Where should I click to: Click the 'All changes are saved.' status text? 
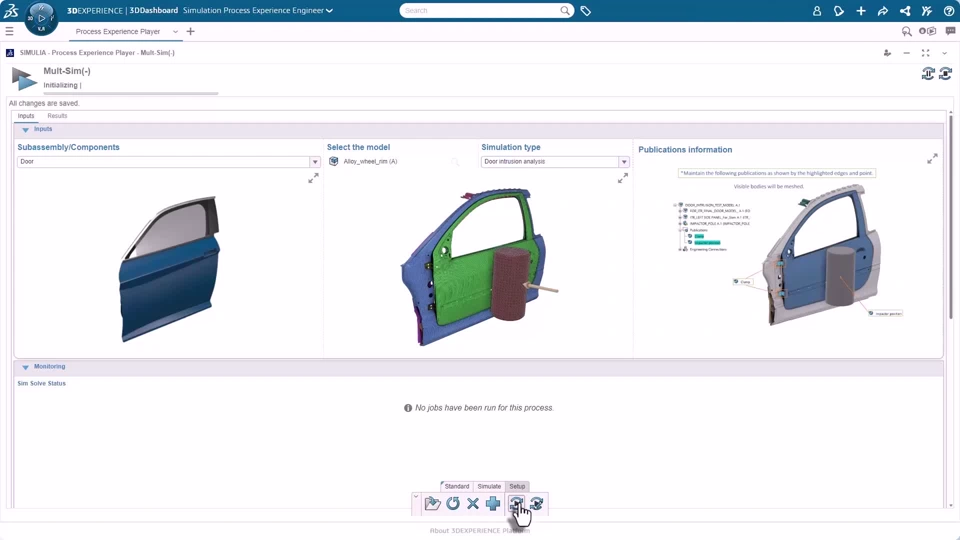pyautogui.click(x=44, y=103)
